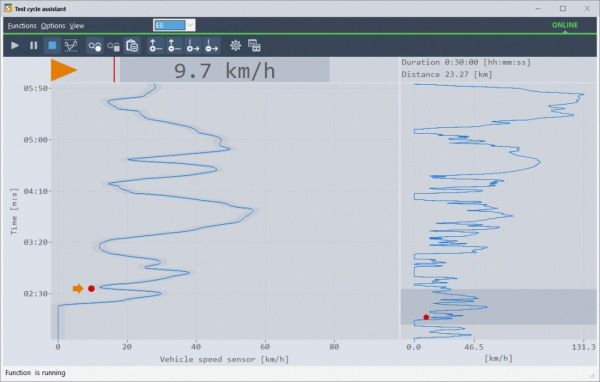Screen dimensions: 600x382
Task: Click the red marker dot in overview chart
Action: tap(426, 317)
